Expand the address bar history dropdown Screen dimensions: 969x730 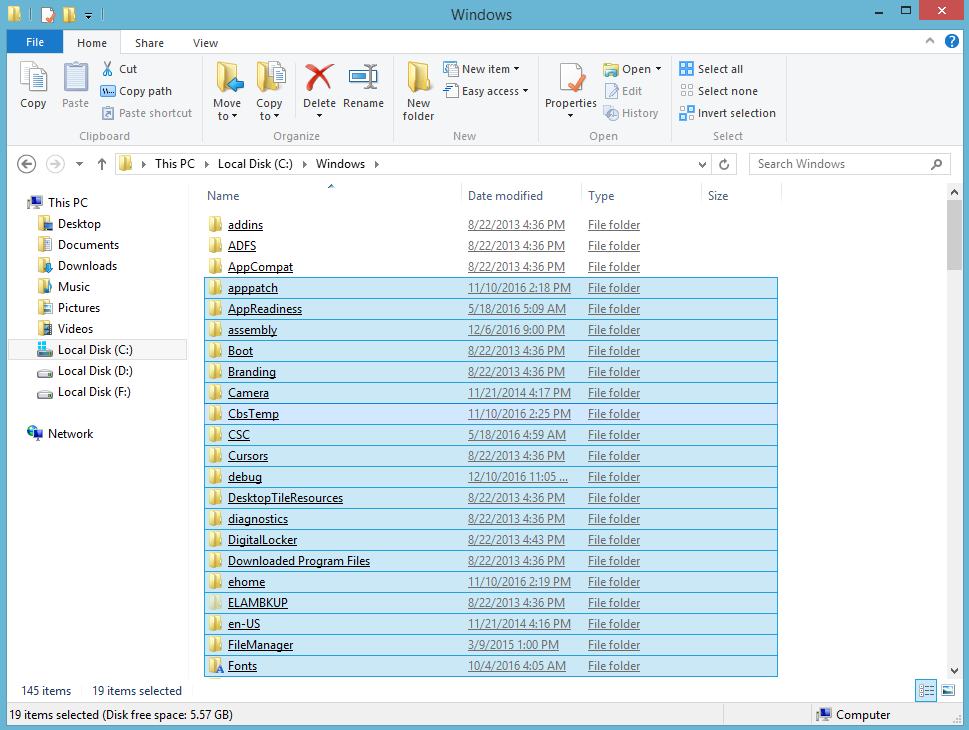(702, 164)
